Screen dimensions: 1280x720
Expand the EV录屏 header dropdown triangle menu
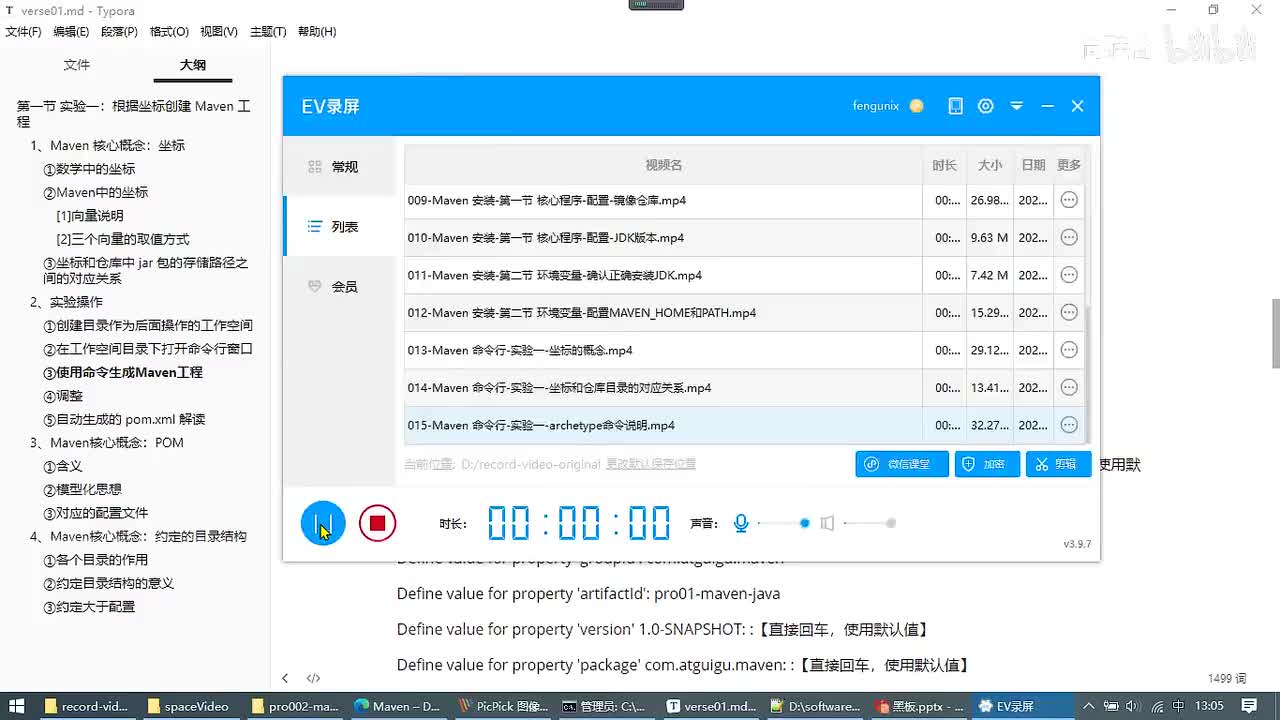click(x=1017, y=106)
